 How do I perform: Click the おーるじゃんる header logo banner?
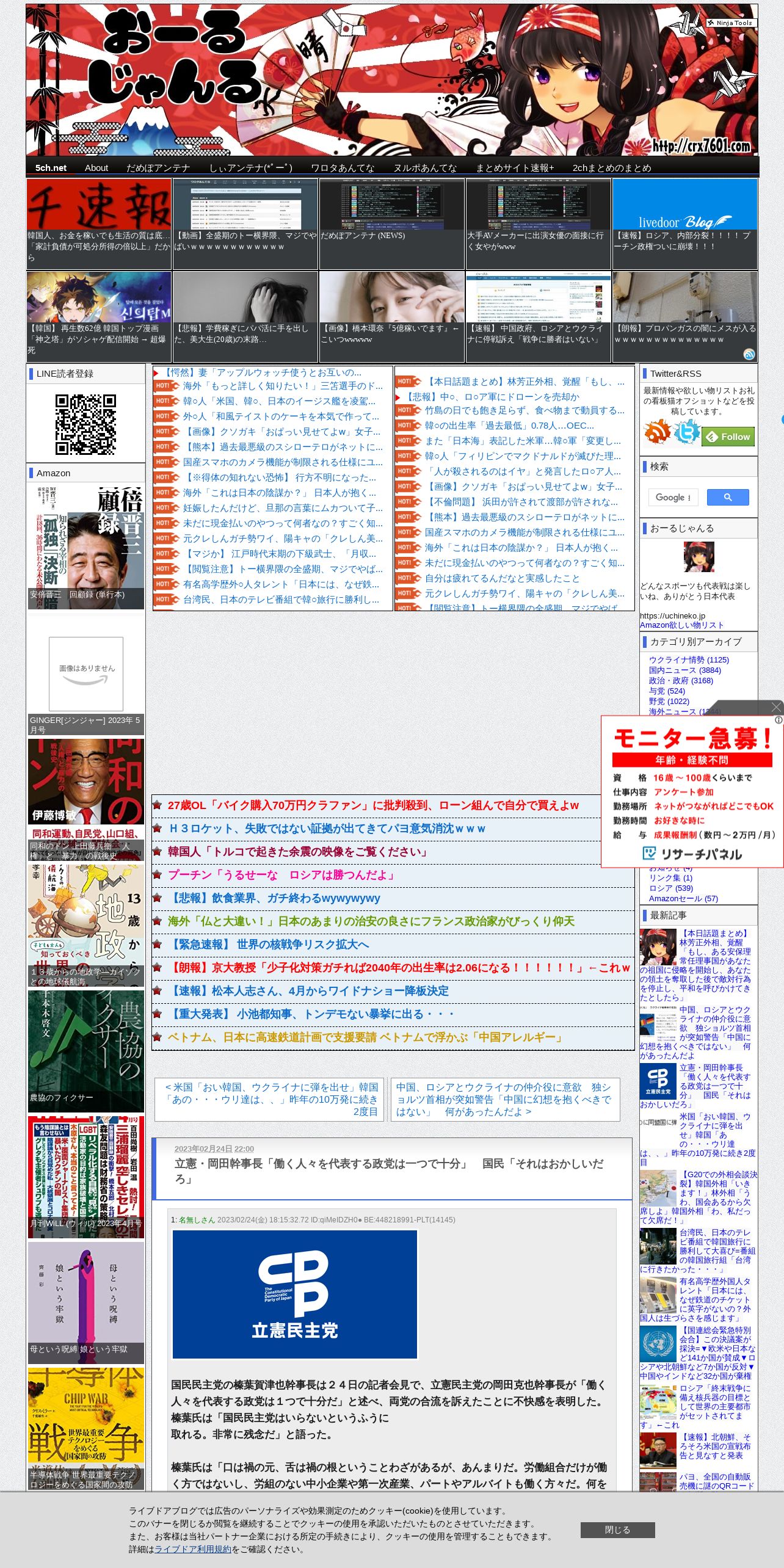coord(392,80)
